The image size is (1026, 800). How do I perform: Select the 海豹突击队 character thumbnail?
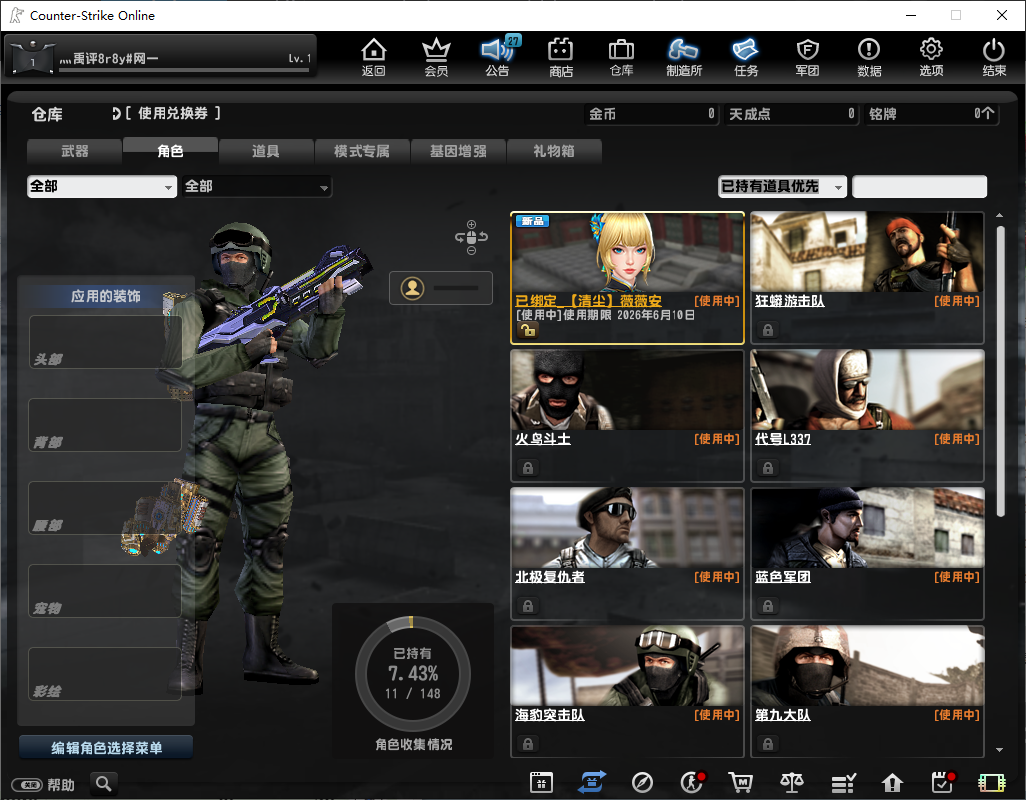point(627,666)
